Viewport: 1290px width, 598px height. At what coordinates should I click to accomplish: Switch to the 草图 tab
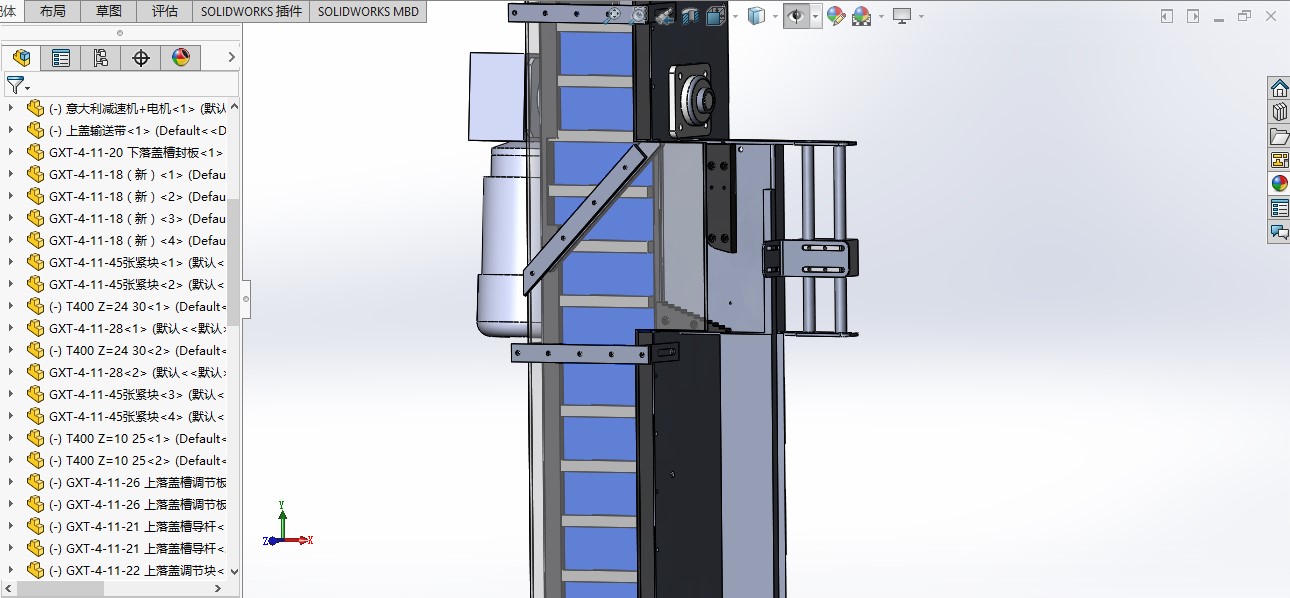click(x=109, y=11)
